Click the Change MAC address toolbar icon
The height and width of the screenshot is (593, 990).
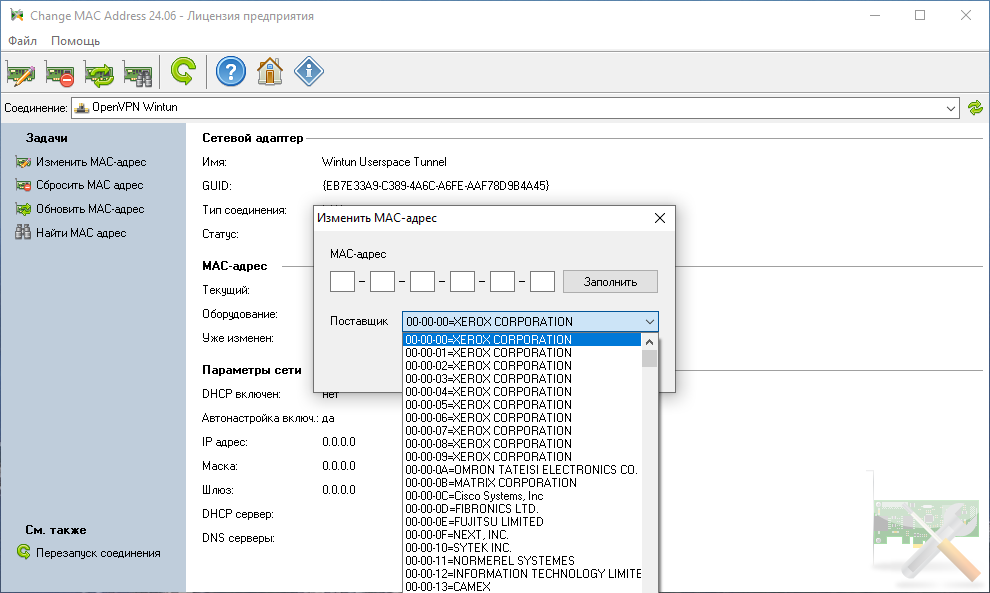pyautogui.click(x=21, y=72)
